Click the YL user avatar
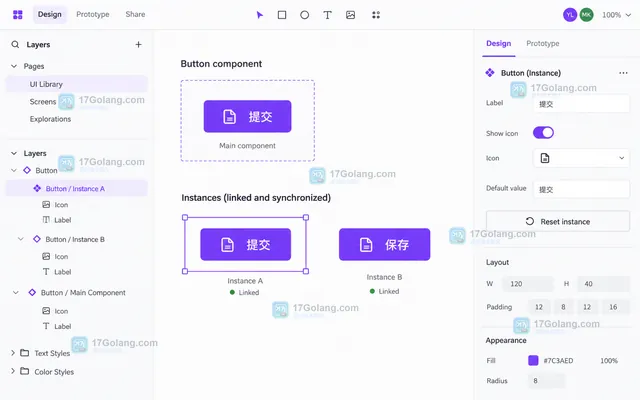The height and width of the screenshot is (400, 640). point(570,15)
